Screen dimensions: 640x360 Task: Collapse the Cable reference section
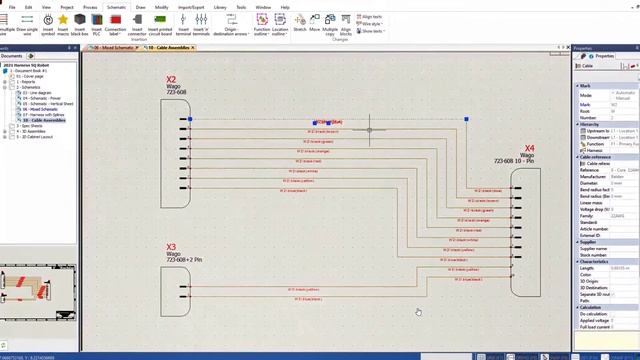click(x=578, y=157)
